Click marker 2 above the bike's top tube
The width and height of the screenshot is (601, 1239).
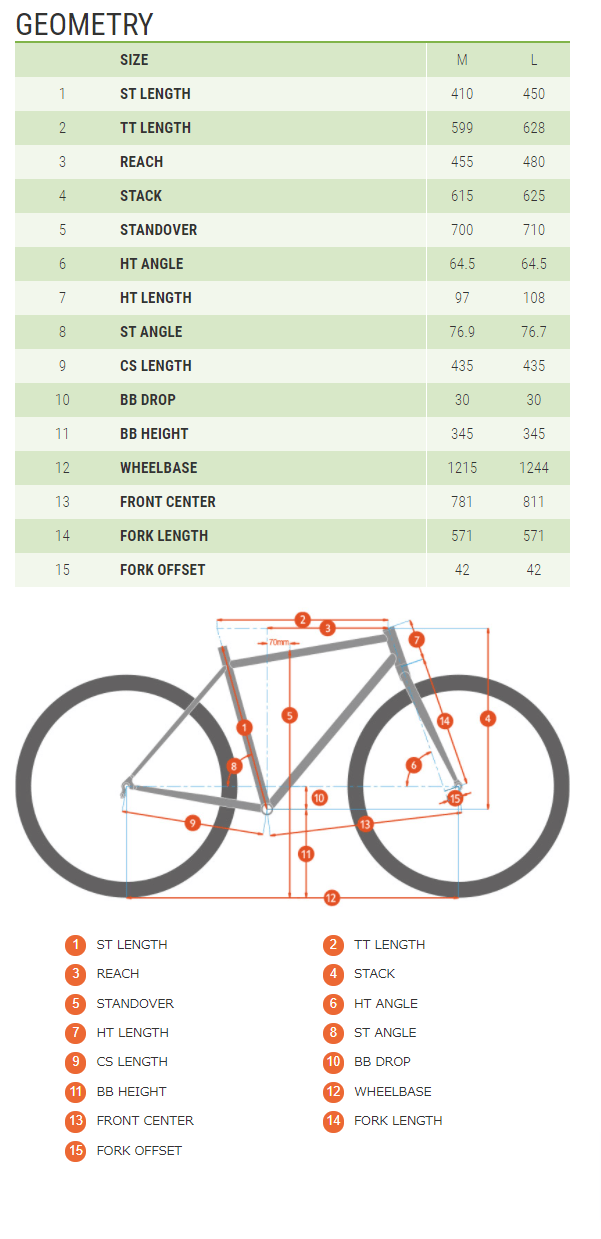(303, 619)
